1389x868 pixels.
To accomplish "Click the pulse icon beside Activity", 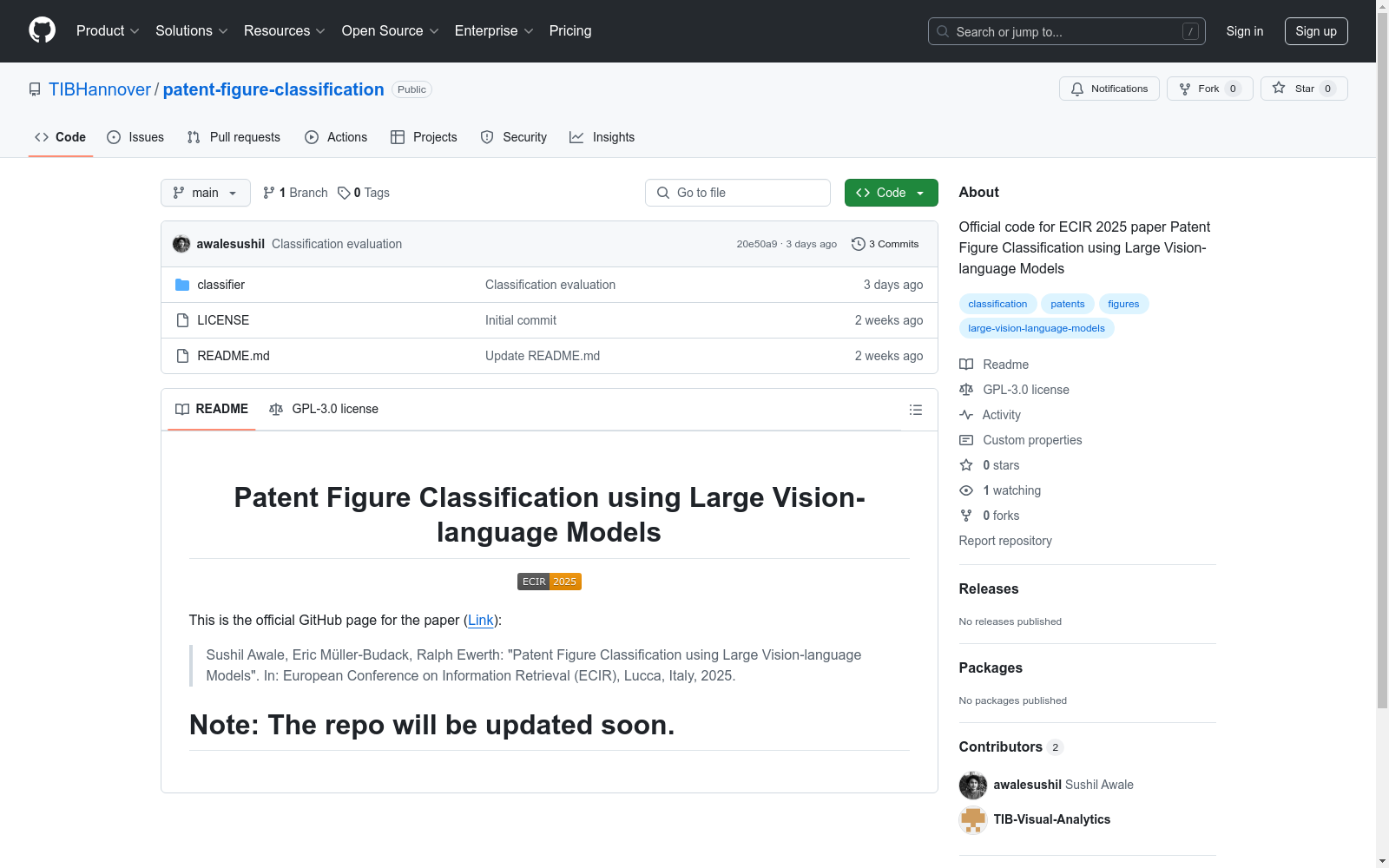I will 966,415.
